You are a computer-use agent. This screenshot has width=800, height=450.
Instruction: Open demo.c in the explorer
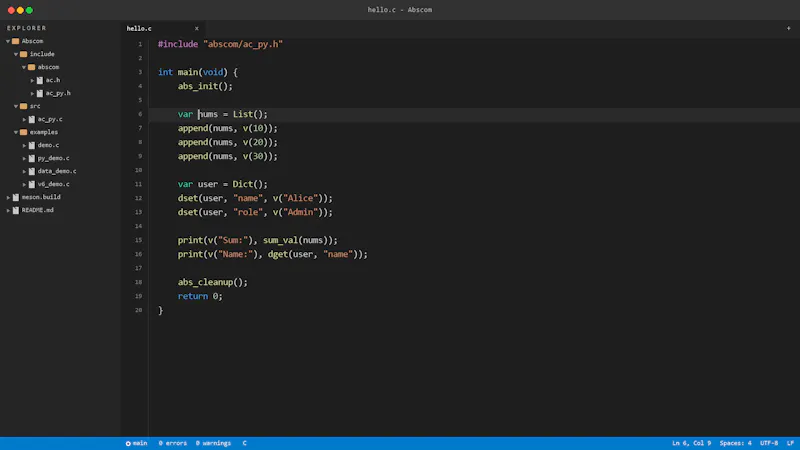coord(48,145)
